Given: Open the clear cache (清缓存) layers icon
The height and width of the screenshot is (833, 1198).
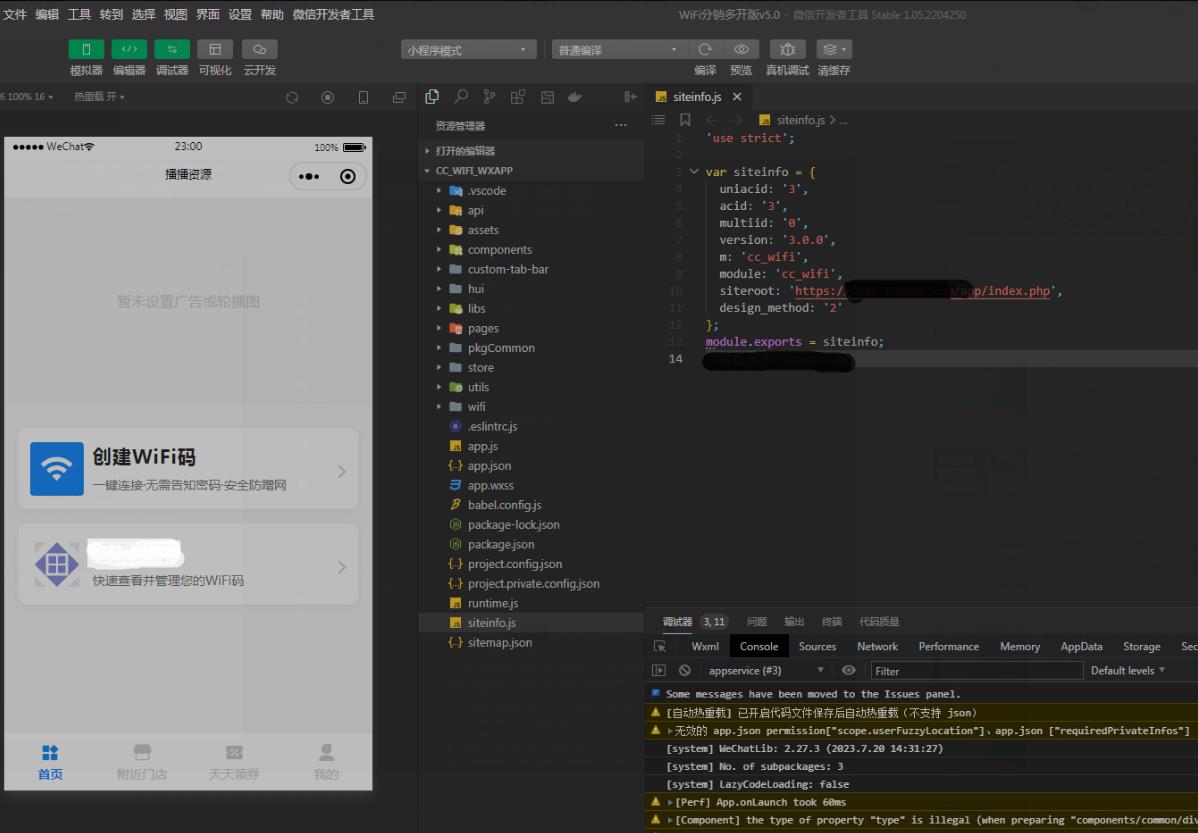Looking at the screenshot, I should click(x=834, y=50).
